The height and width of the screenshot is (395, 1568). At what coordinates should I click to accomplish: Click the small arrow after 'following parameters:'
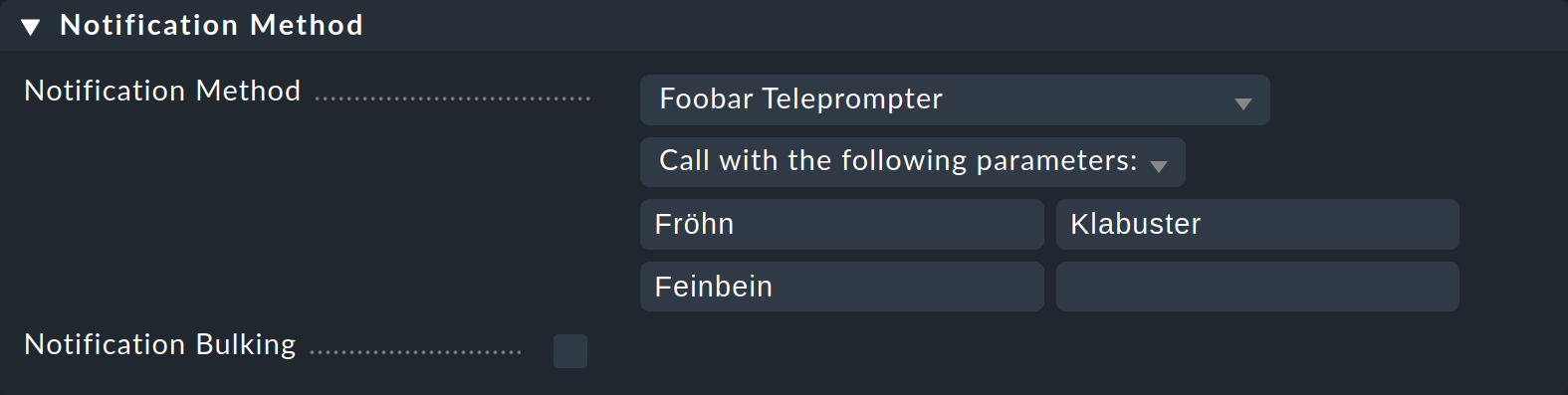click(1159, 166)
